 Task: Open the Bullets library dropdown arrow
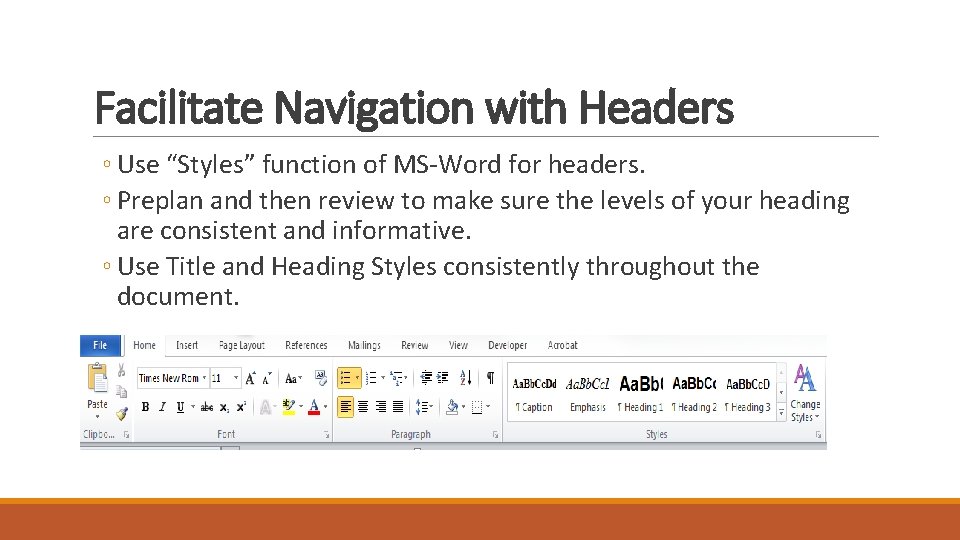(358, 378)
